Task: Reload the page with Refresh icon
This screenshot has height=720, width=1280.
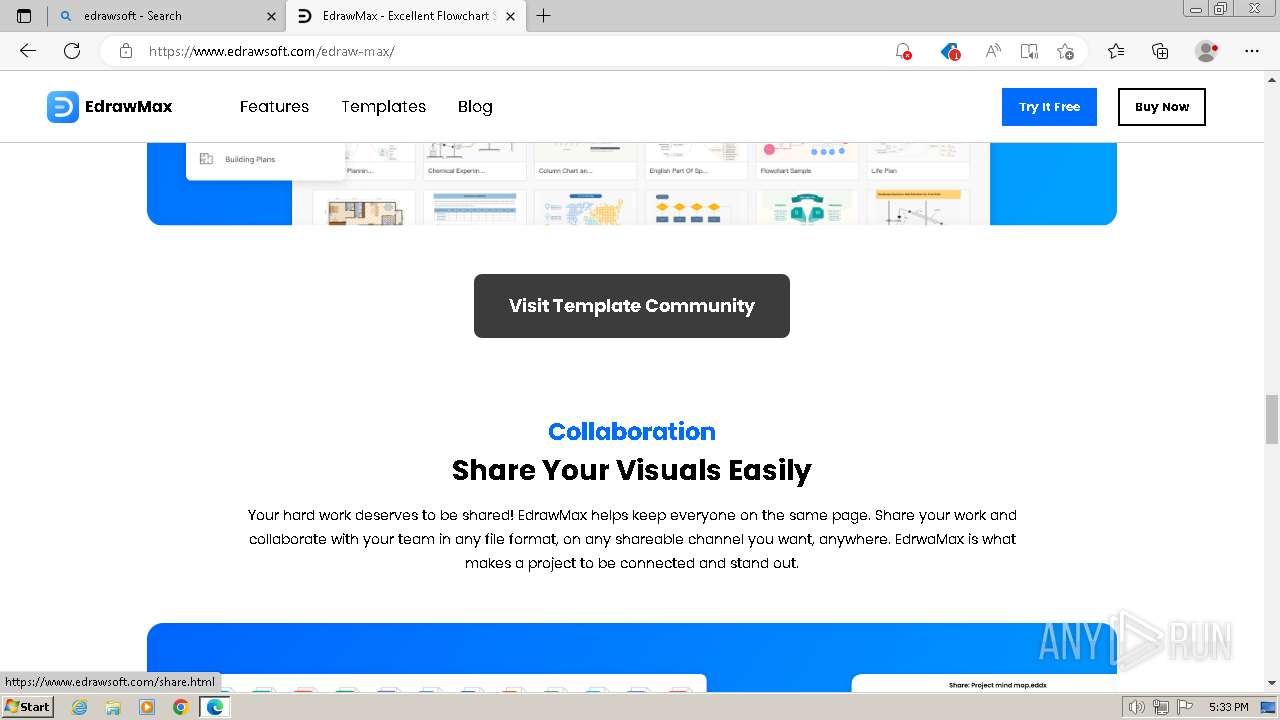Action: coord(72,51)
